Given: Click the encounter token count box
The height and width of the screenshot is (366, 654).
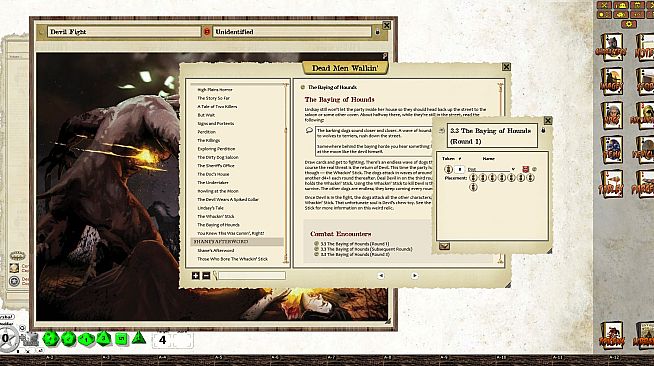Looking at the screenshot, I should coord(459,169).
